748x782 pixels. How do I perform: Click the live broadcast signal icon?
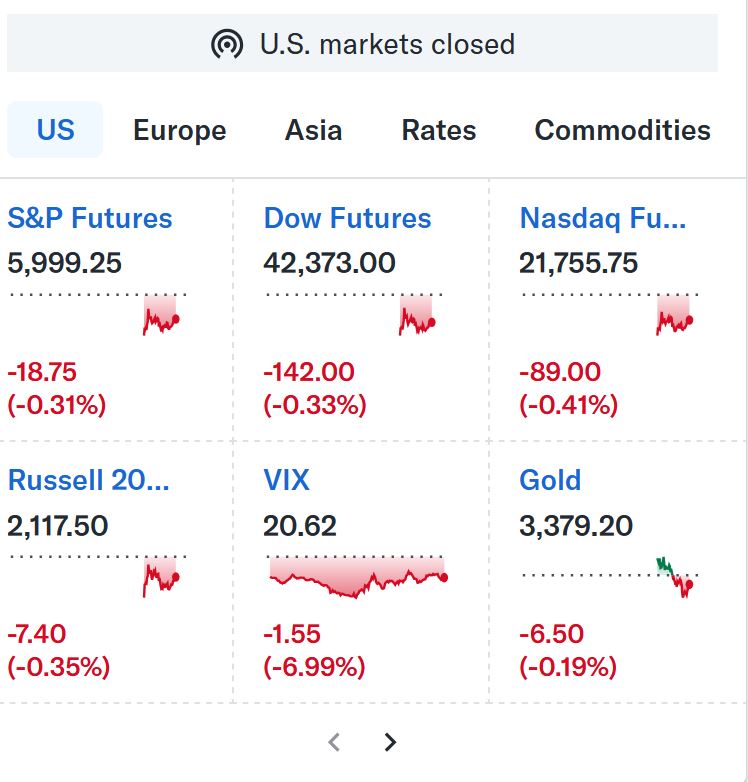(227, 44)
